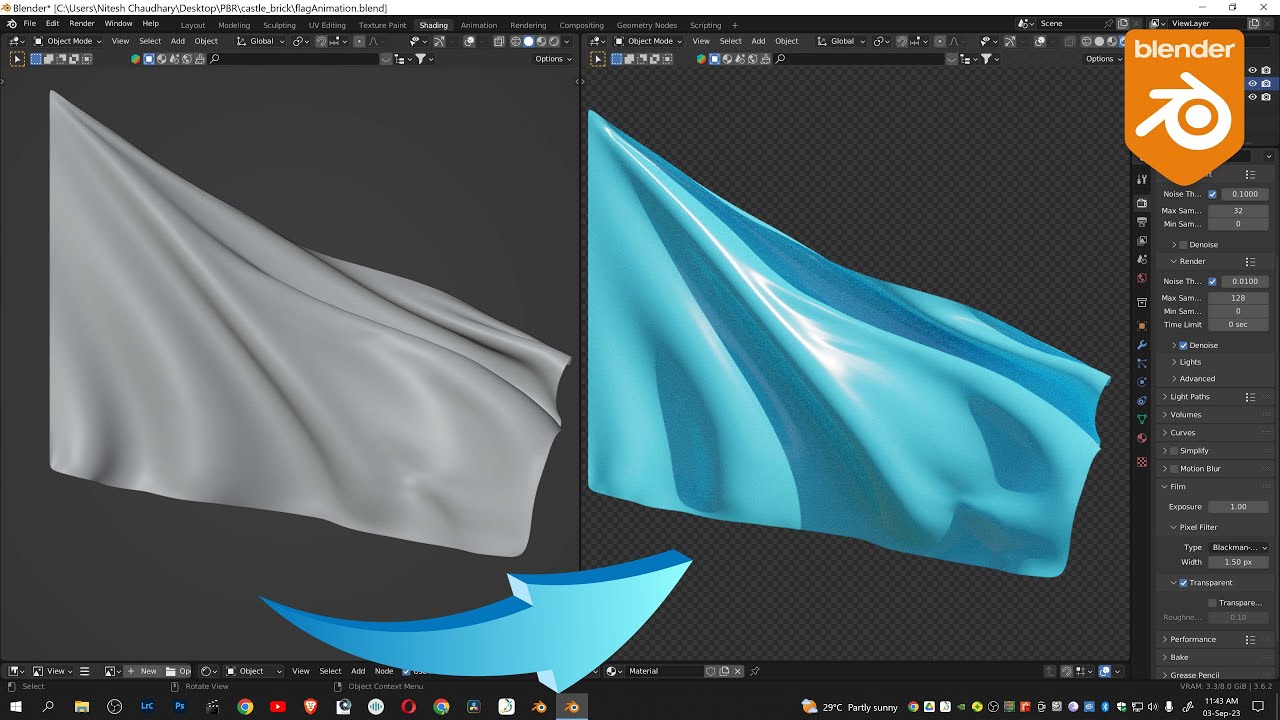The width and height of the screenshot is (1280, 720).
Task: Enable the Simplify checkbox
Action: point(1175,451)
